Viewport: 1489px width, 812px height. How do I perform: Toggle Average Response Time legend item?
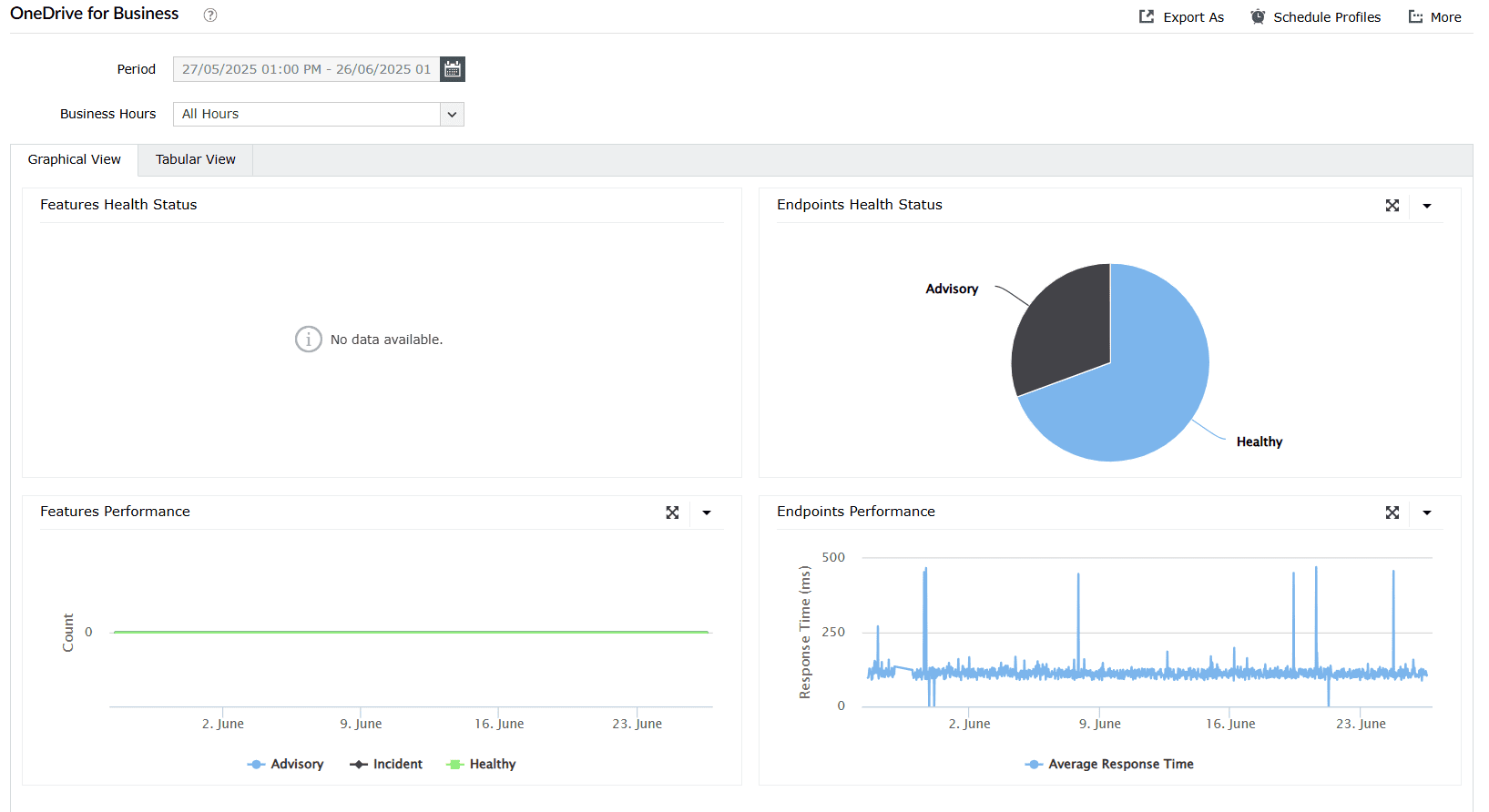click(x=1109, y=764)
